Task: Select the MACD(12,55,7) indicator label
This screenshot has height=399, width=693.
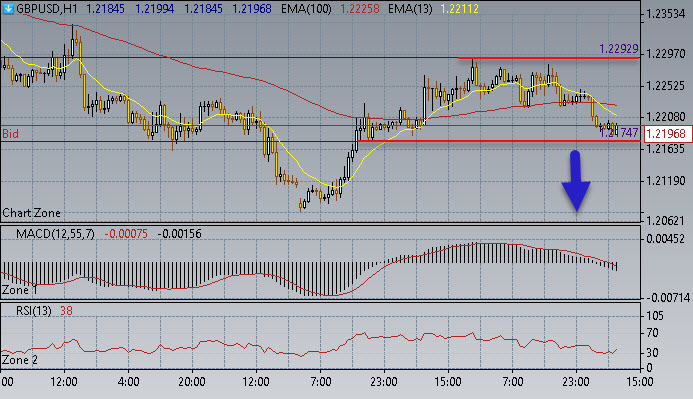Action: pyautogui.click(x=55, y=234)
